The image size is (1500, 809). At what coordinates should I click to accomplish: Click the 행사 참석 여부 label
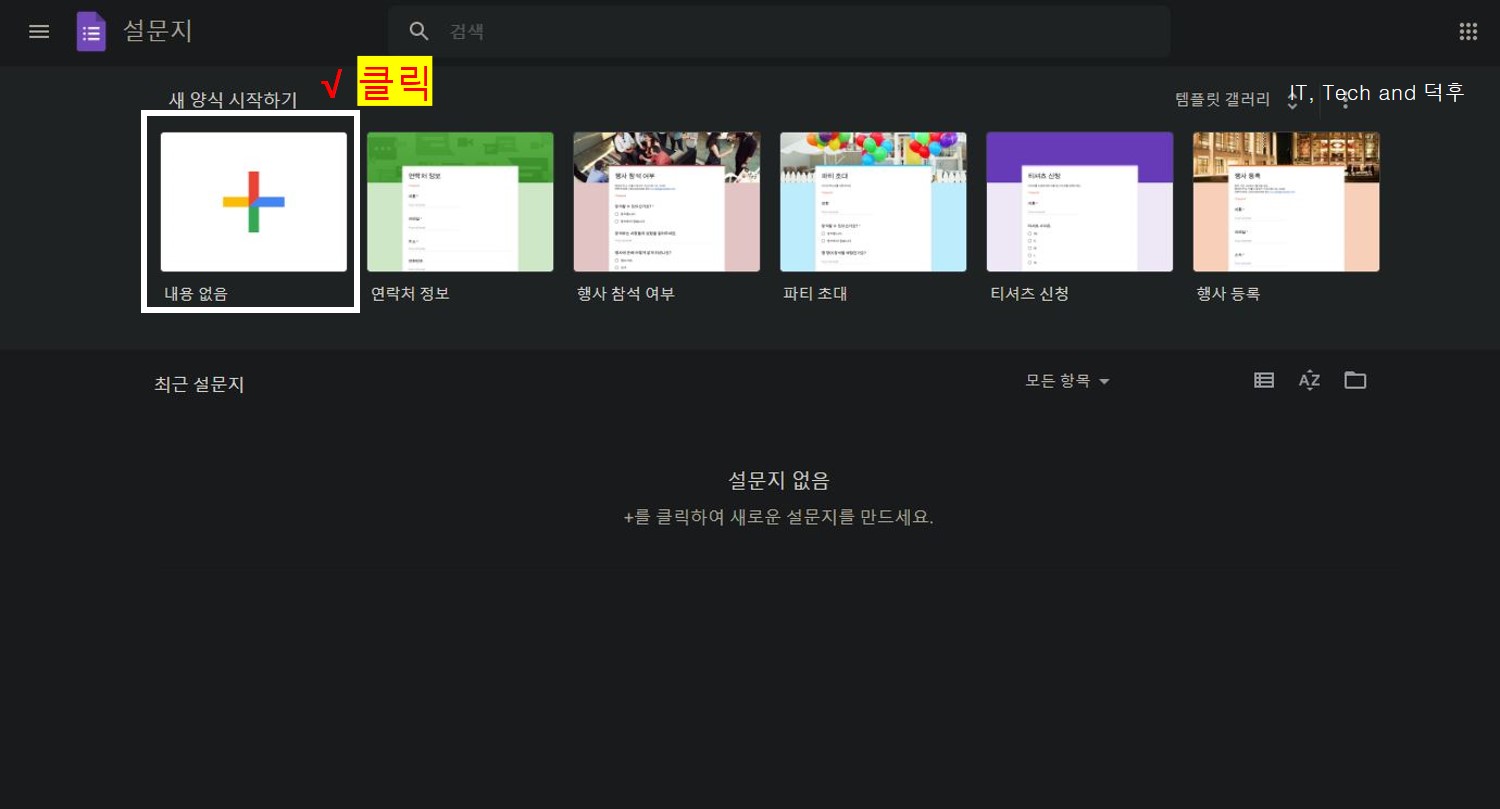626,294
